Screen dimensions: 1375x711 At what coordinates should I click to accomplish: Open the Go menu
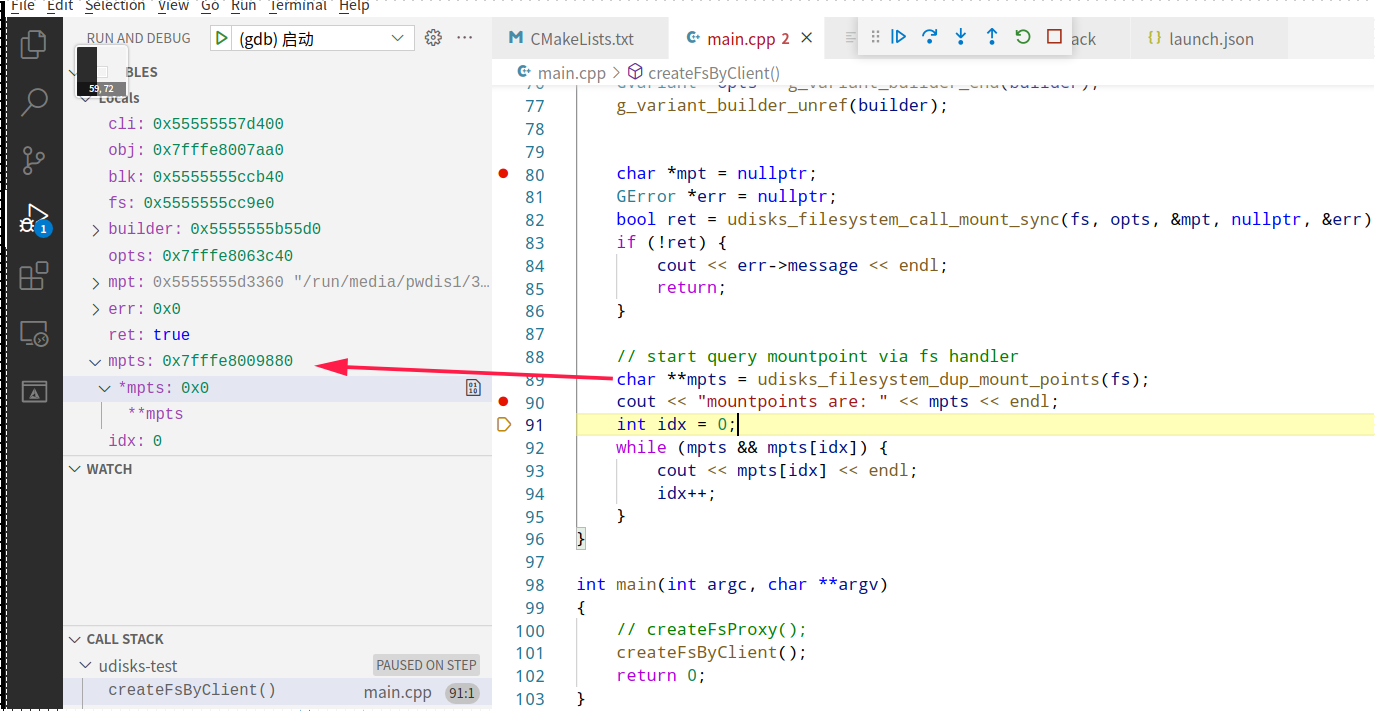tap(210, 5)
